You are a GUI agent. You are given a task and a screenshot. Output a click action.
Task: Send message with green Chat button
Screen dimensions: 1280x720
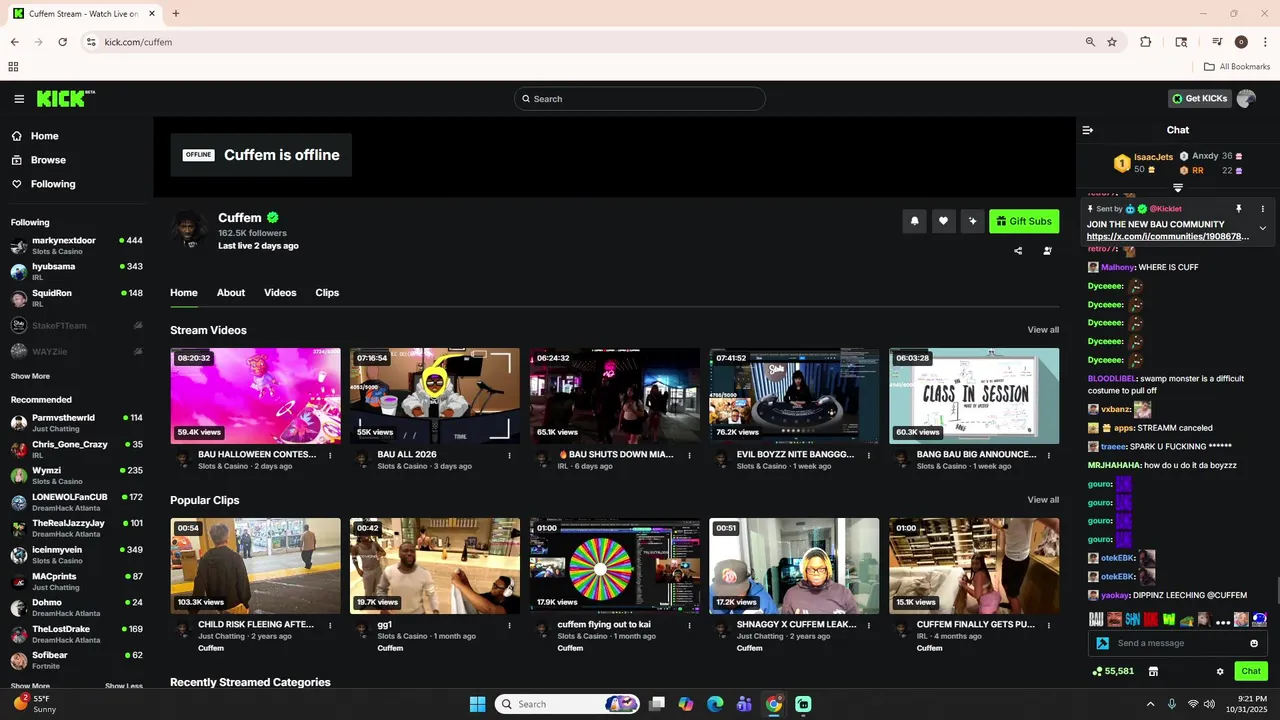(x=1251, y=671)
